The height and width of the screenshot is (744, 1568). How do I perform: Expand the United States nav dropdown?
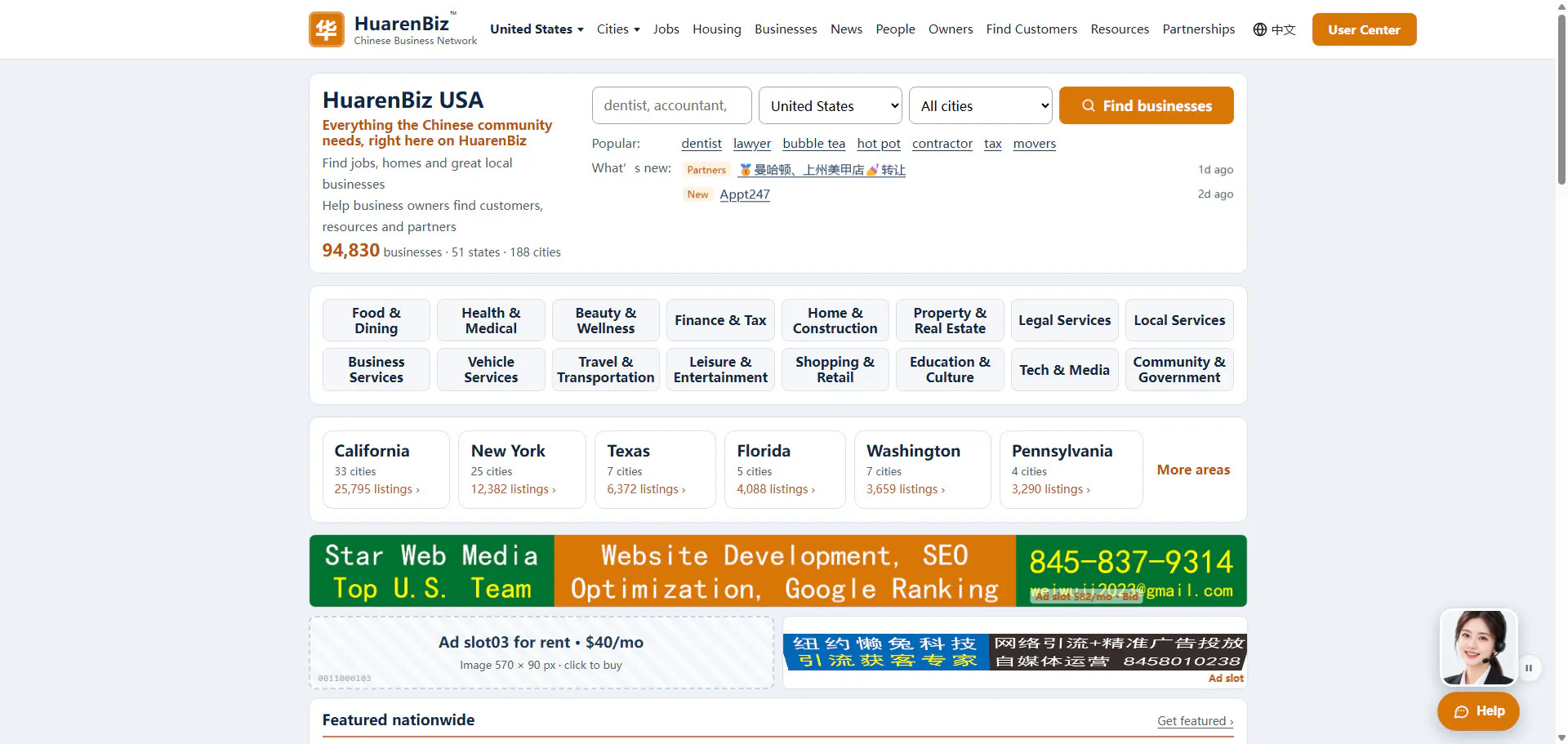coord(537,29)
